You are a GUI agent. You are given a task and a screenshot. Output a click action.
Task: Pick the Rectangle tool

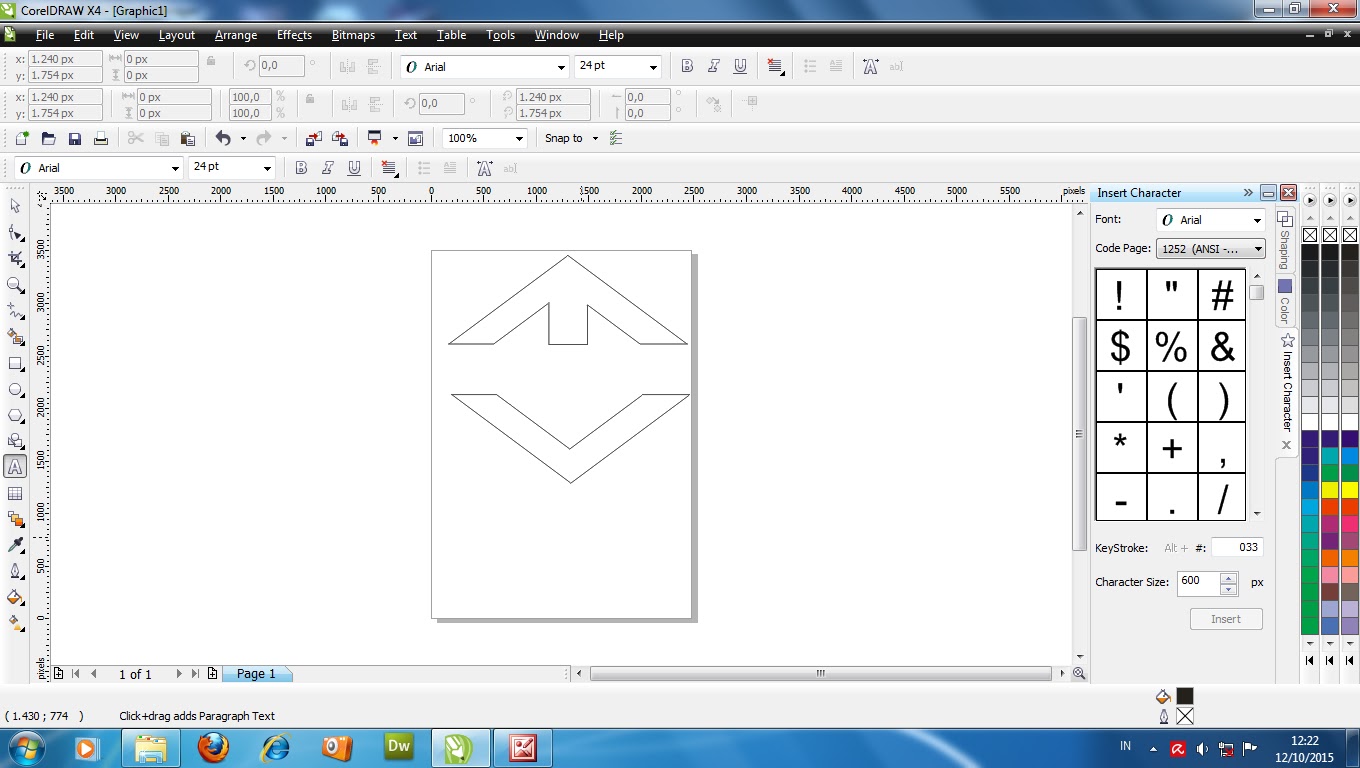pos(15,363)
